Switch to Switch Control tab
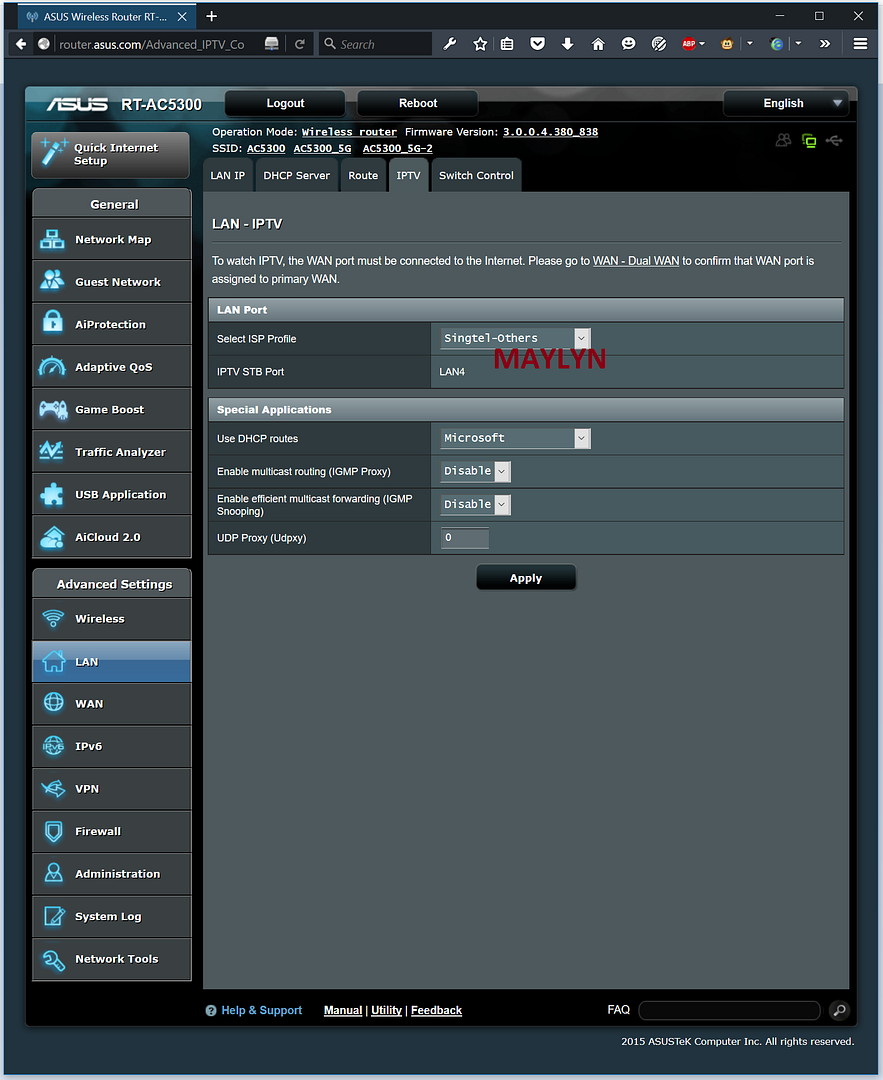Viewport: 883px width, 1080px height. click(476, 176)
